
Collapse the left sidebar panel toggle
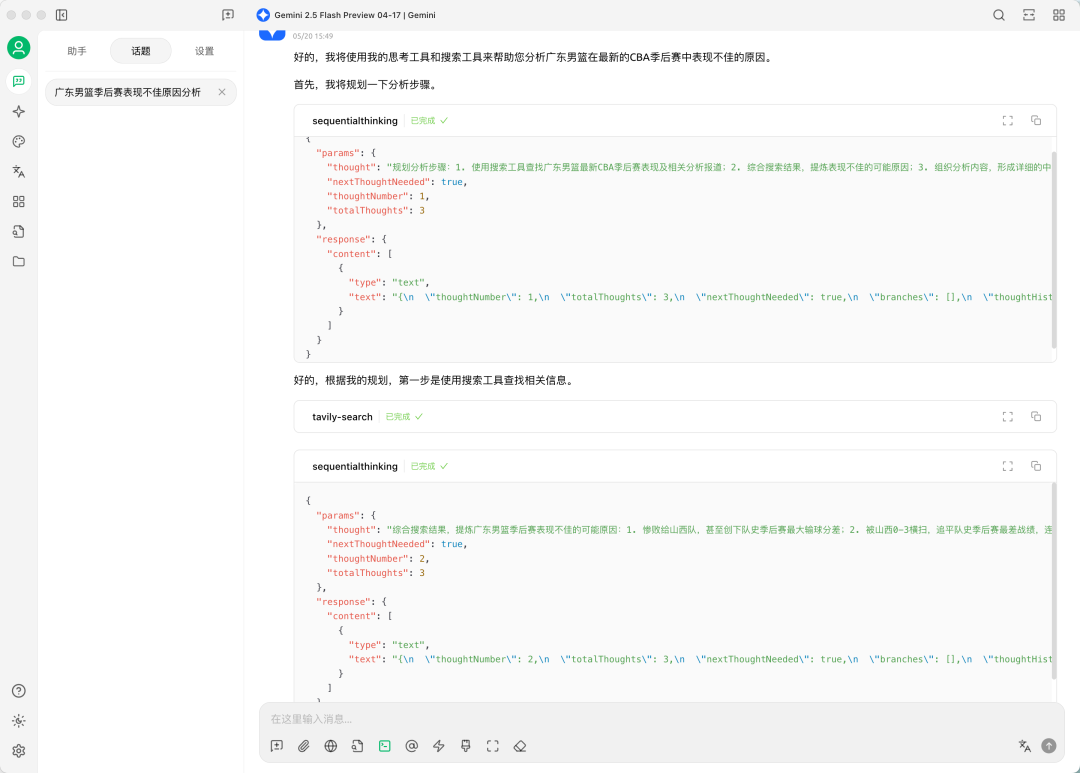pyautogui.click(x=62, y=15)
